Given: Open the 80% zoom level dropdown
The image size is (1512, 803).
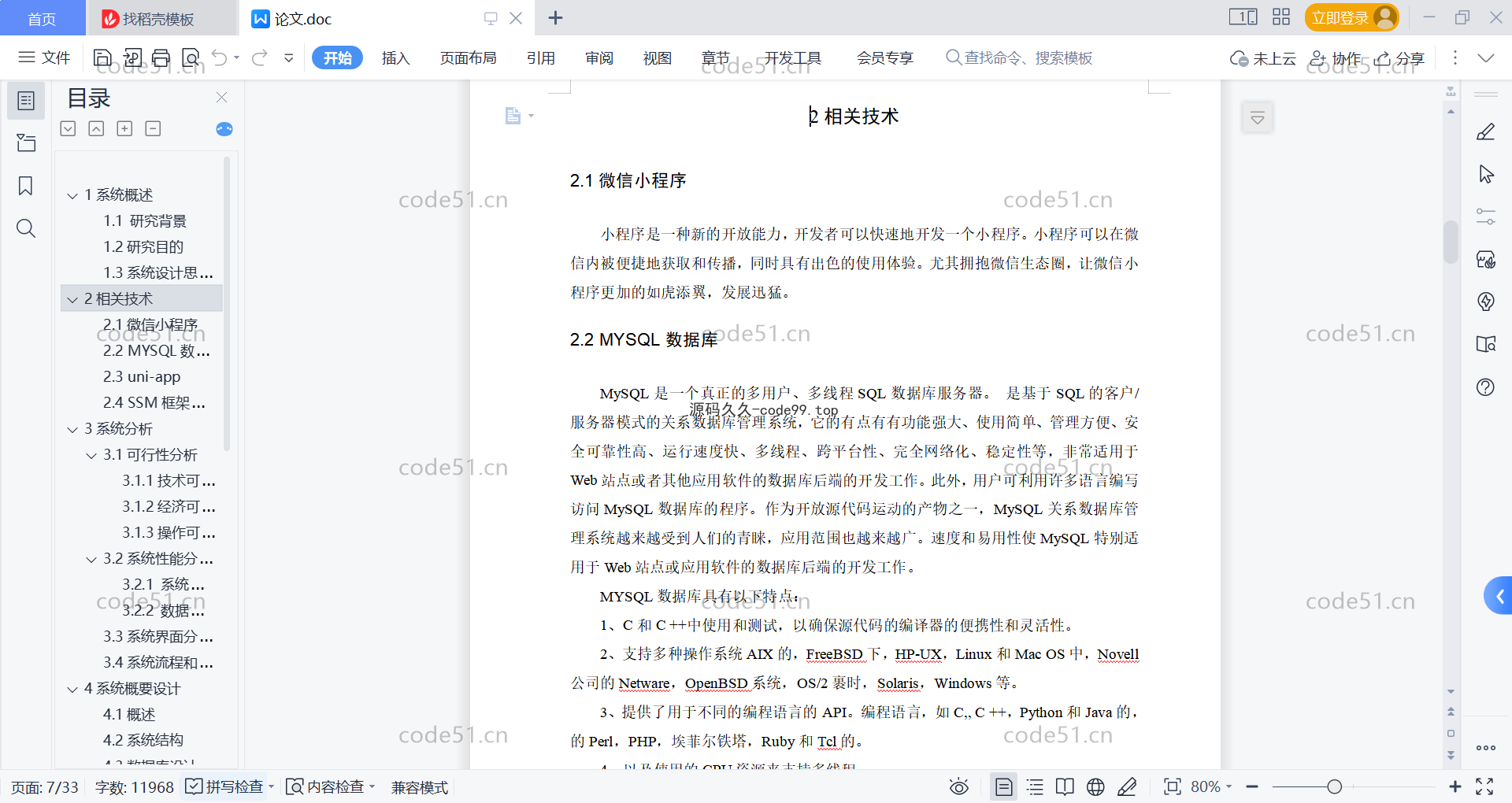Looking at the screenshot, I should click(1211, 786).
